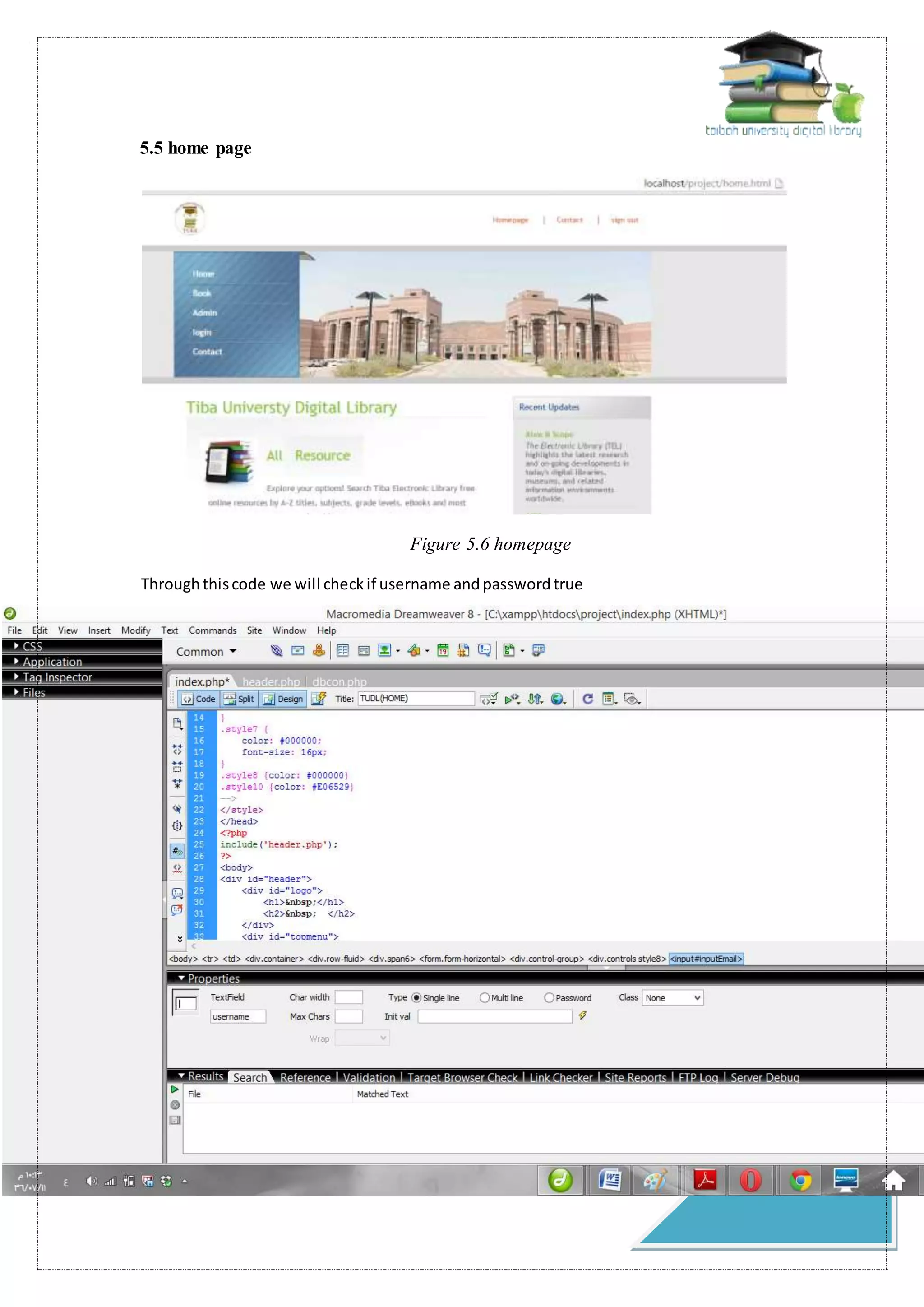Image resolution: width=924 pixels, height=1307 pixels.
Task: Open the Common insert category dropdown
Action: pyautogui.click(x=206, y=652)
